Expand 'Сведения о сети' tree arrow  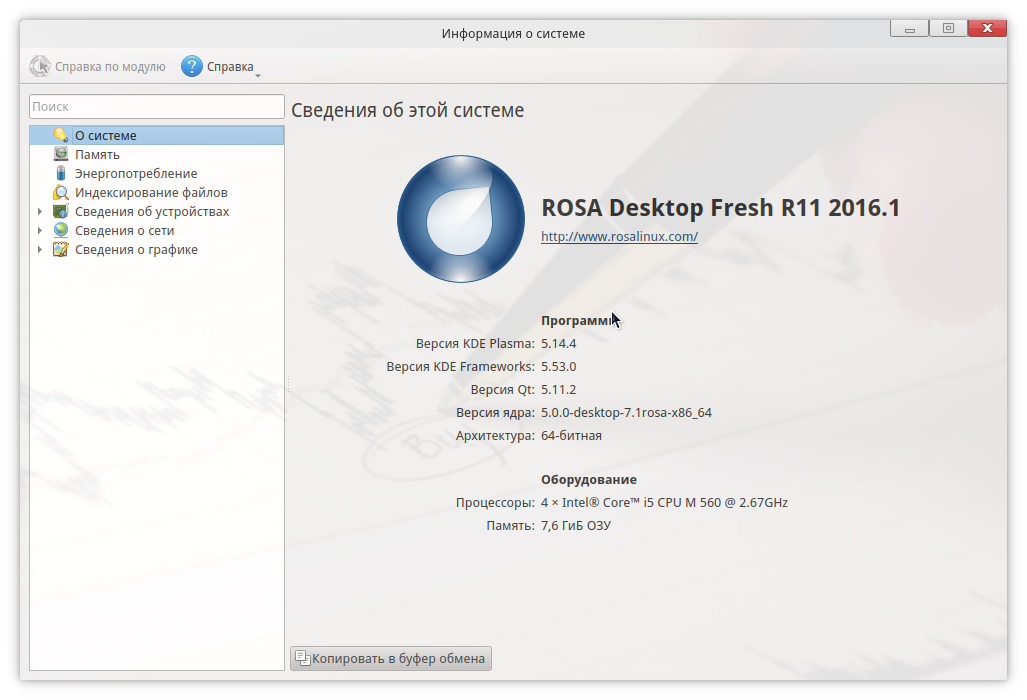point(40,230)
